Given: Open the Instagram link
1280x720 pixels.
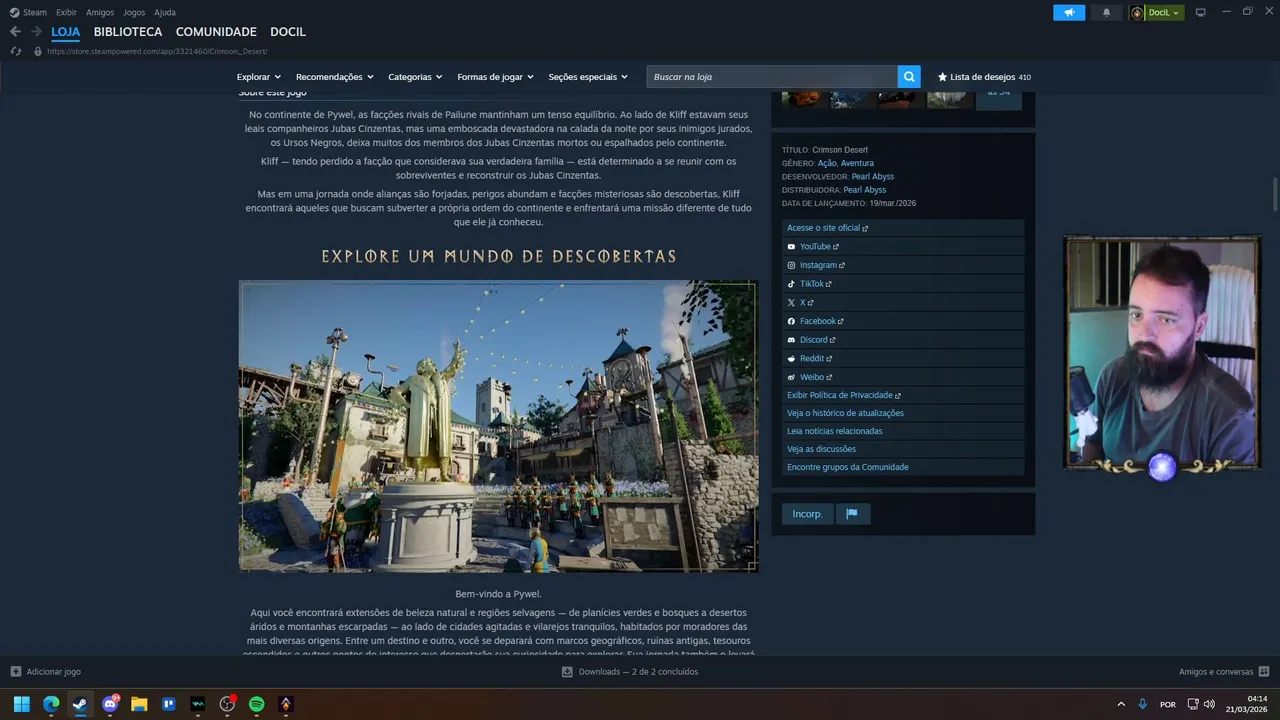Looking at the screenshot, I should 903,265.
